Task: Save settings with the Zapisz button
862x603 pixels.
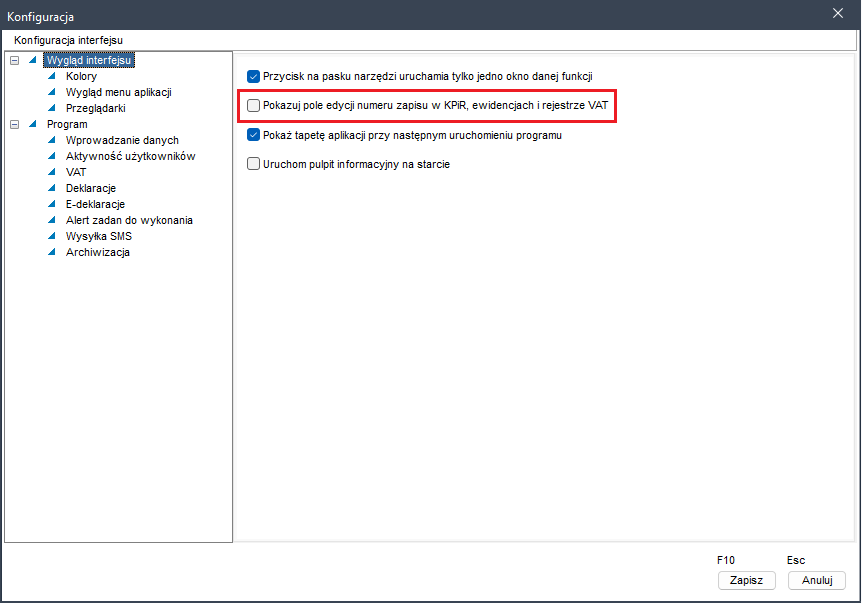Action: (x=747, y=580)
